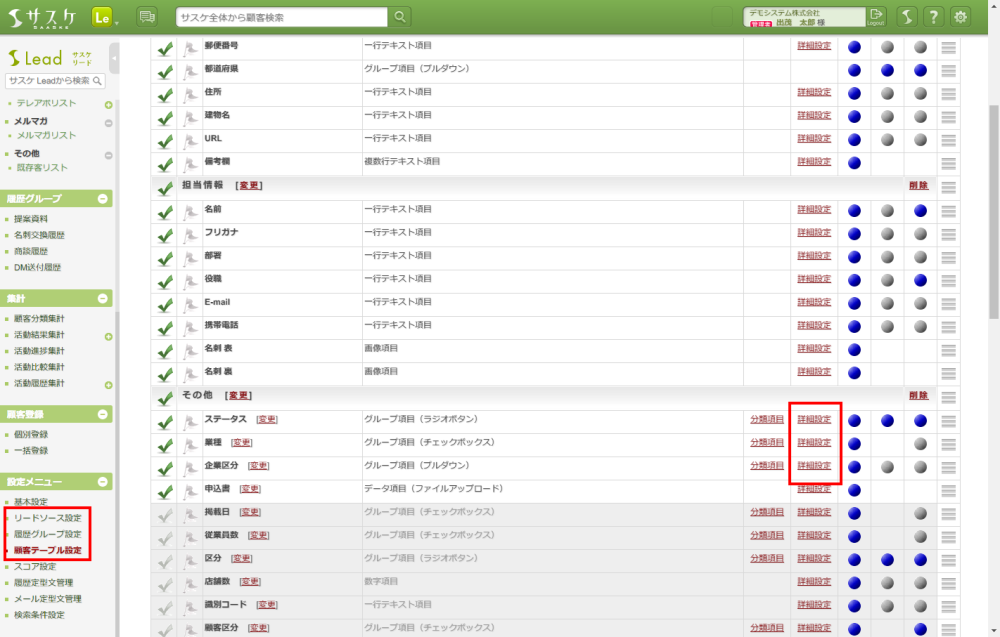Open the gear settings icon in header
The image size is (1000, 637).
coord(960,17)
